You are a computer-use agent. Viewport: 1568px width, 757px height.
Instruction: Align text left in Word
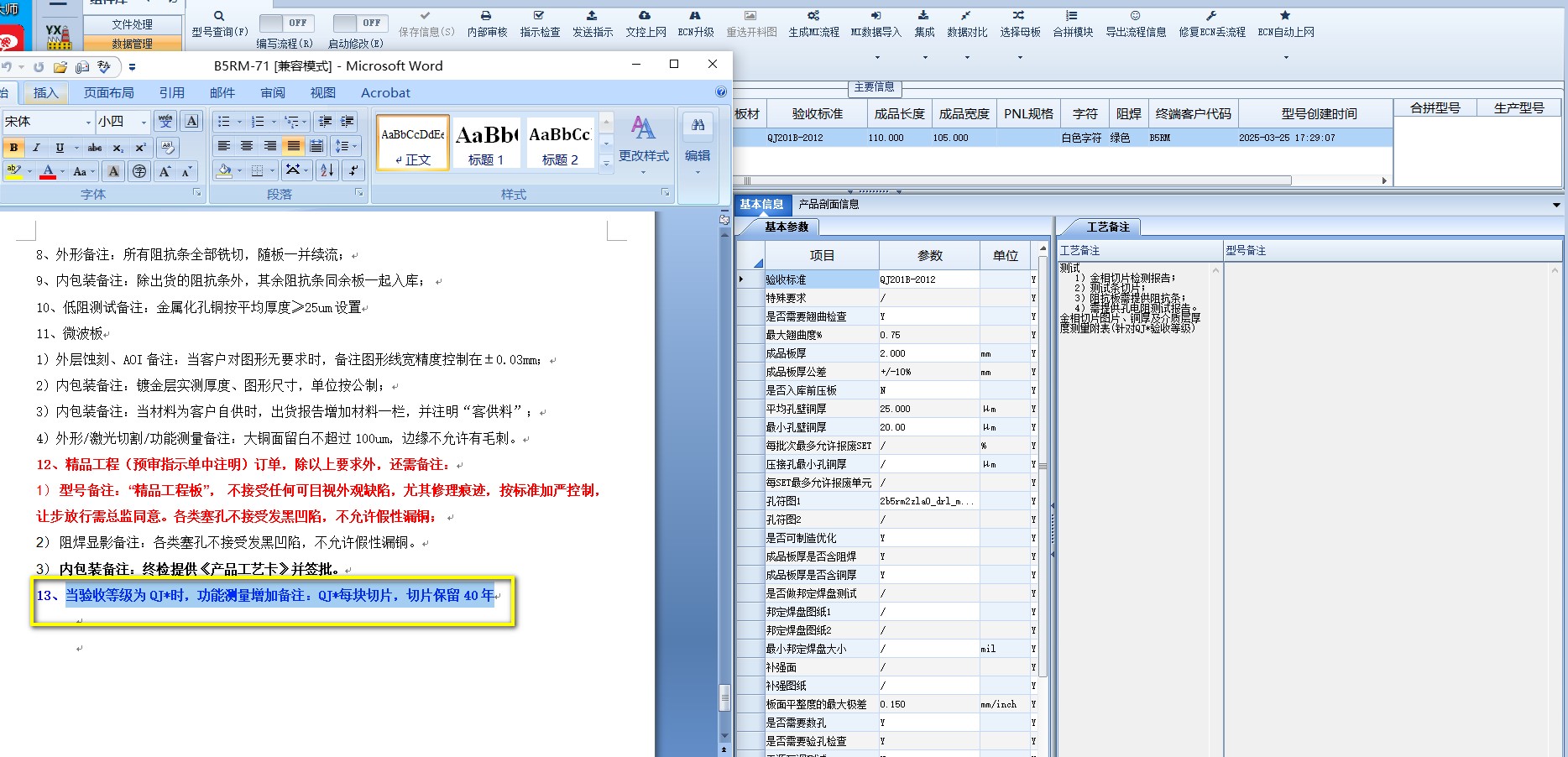pos(223,146)
